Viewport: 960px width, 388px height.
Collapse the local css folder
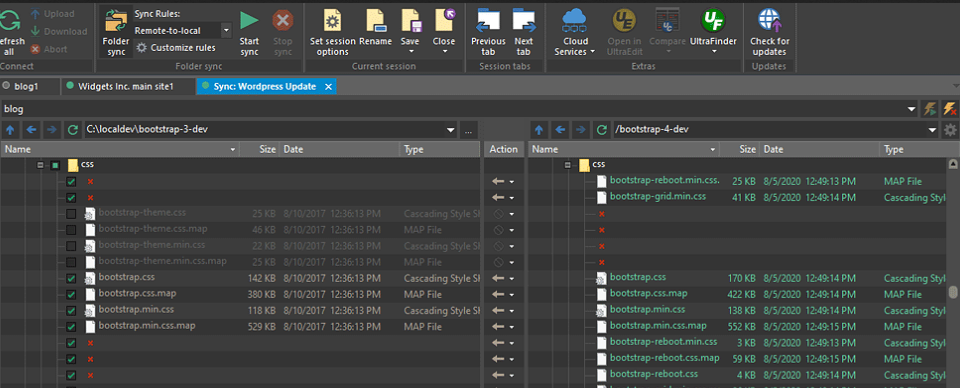point(40,165)
